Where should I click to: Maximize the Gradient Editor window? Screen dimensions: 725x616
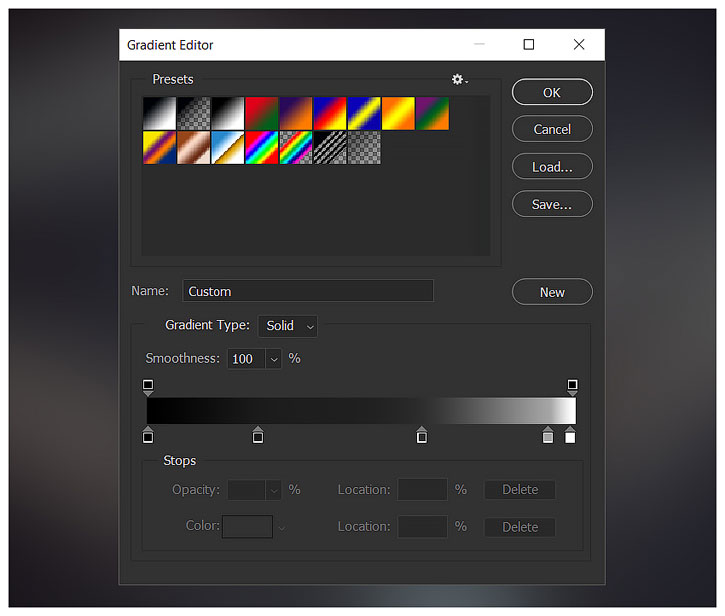528,44
